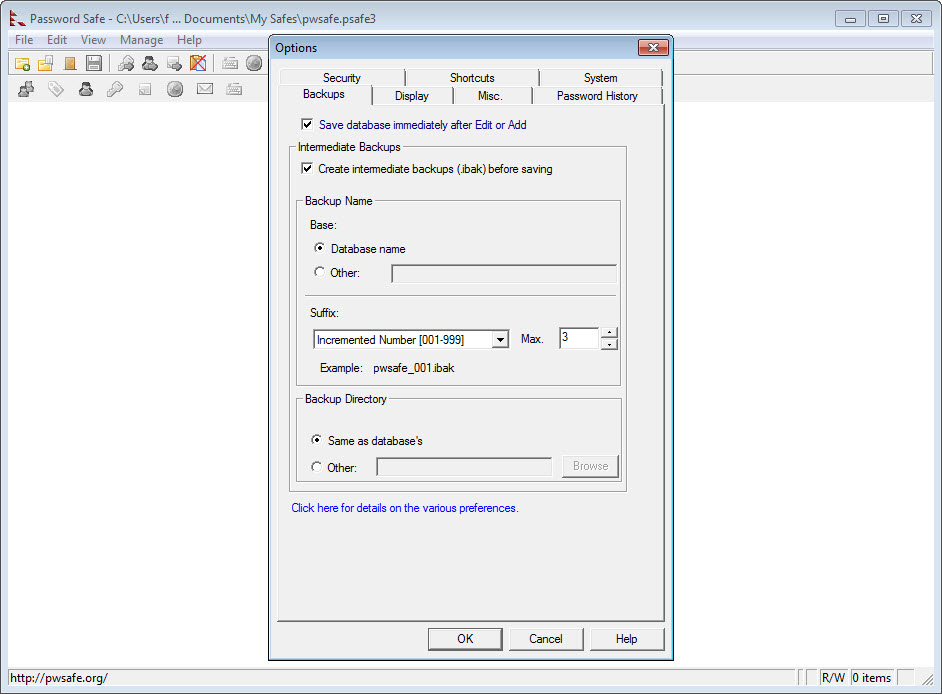The height and width of the screenshot is (694, 942).
Task: Close the Options dialog with red X
Action: 653,47
